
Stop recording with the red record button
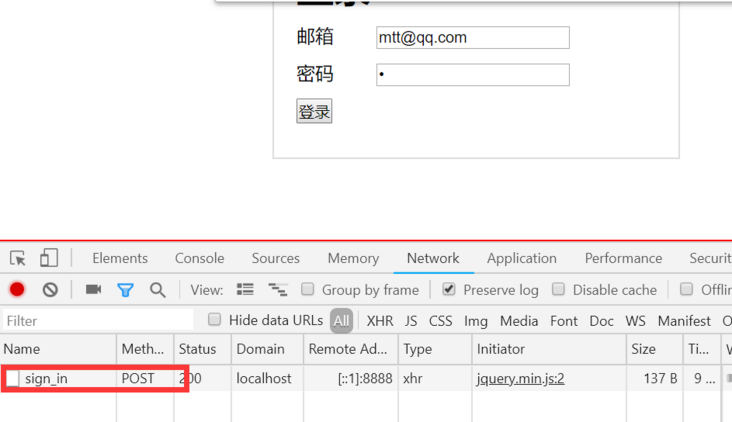pyautogui.click(x=17, y=289)
